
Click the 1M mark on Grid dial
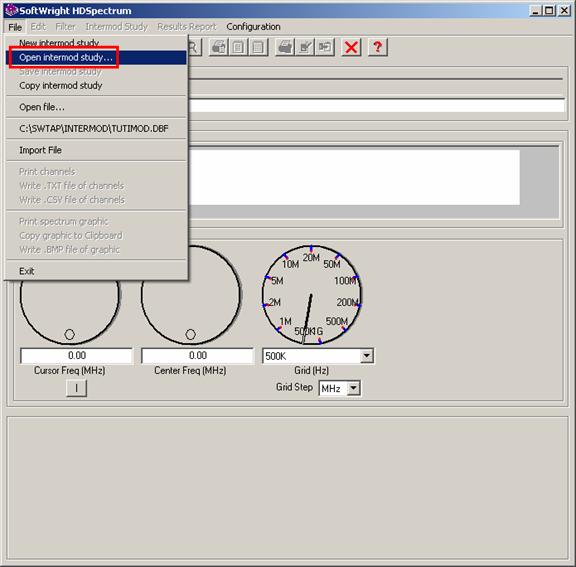(x=285, y=321)
